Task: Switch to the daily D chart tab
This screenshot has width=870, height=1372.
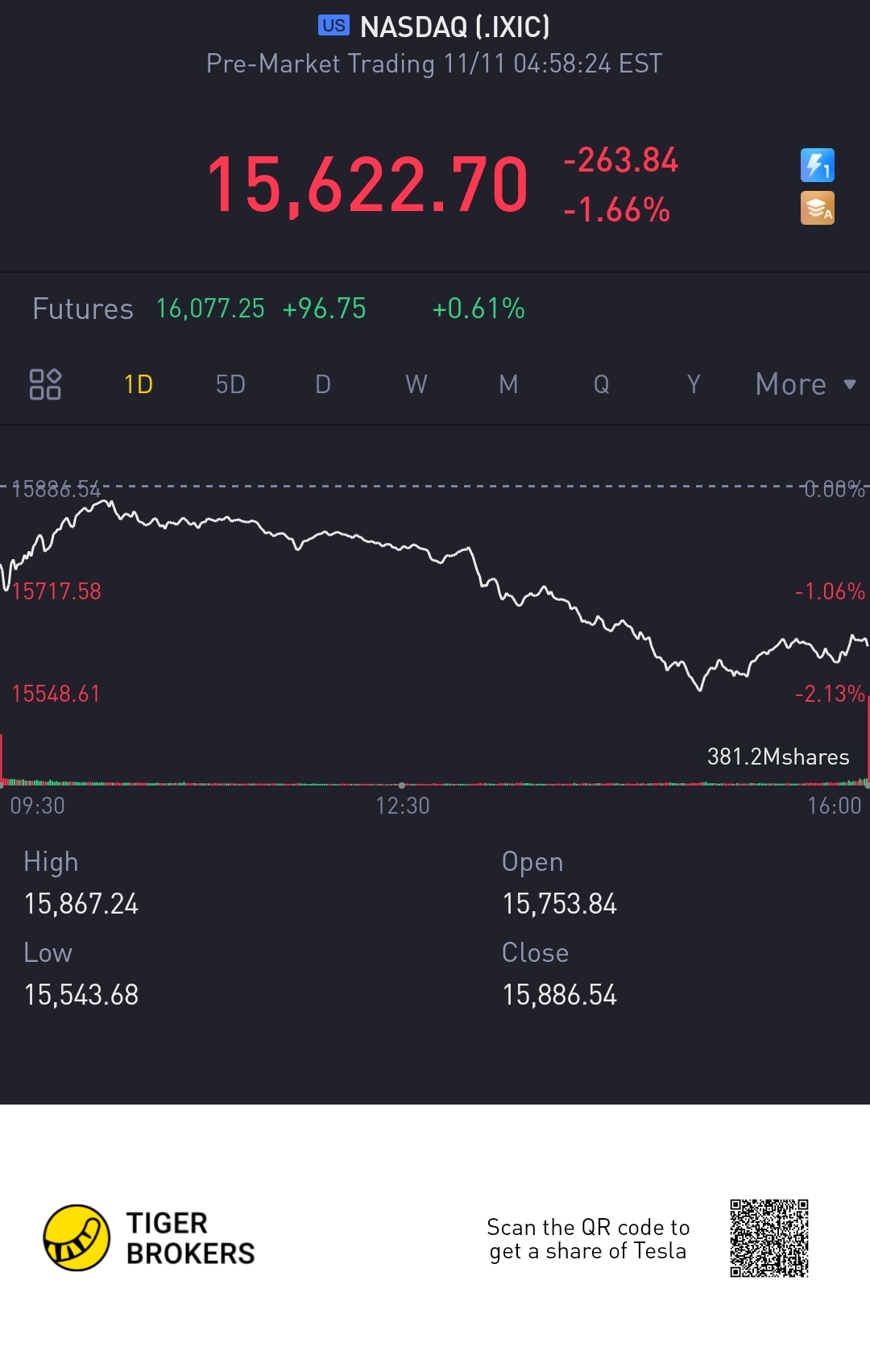Action: click(x=323, y=384)
